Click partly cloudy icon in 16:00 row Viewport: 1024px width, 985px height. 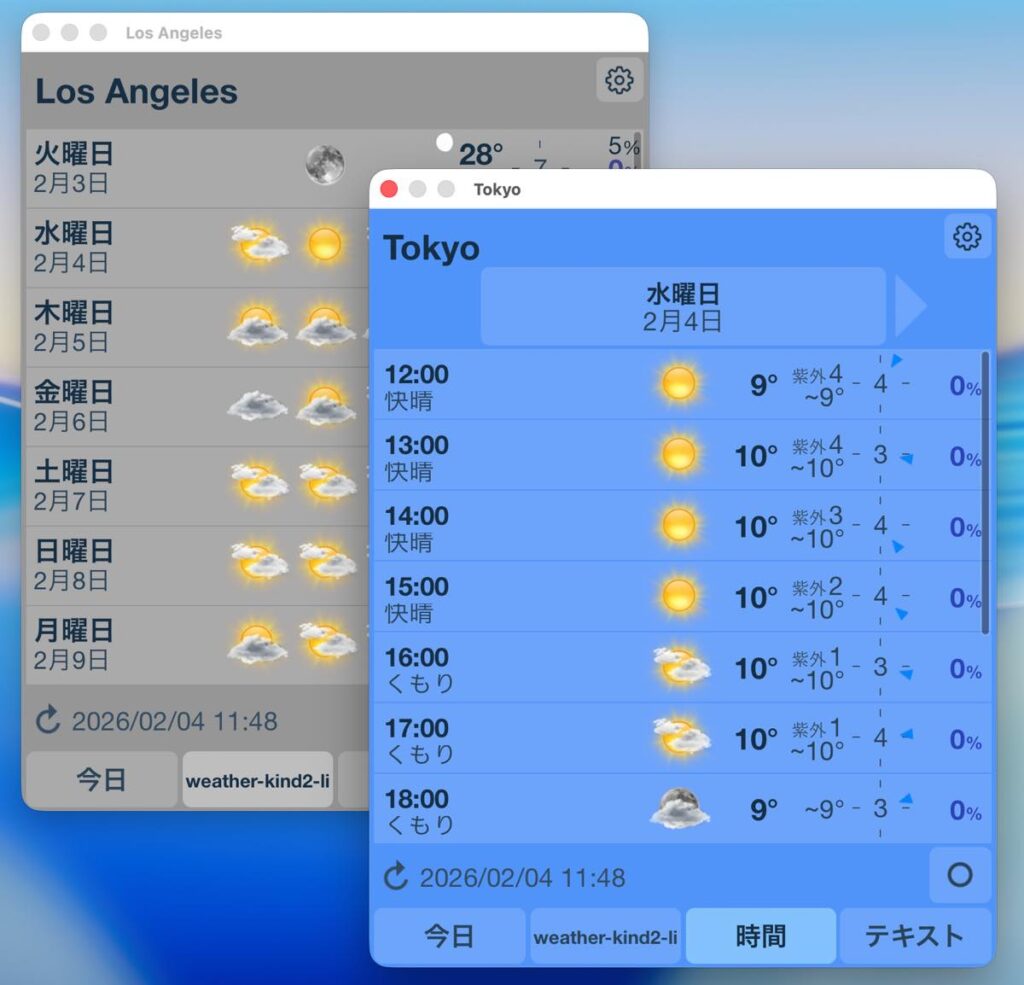(x=681, y=667)
